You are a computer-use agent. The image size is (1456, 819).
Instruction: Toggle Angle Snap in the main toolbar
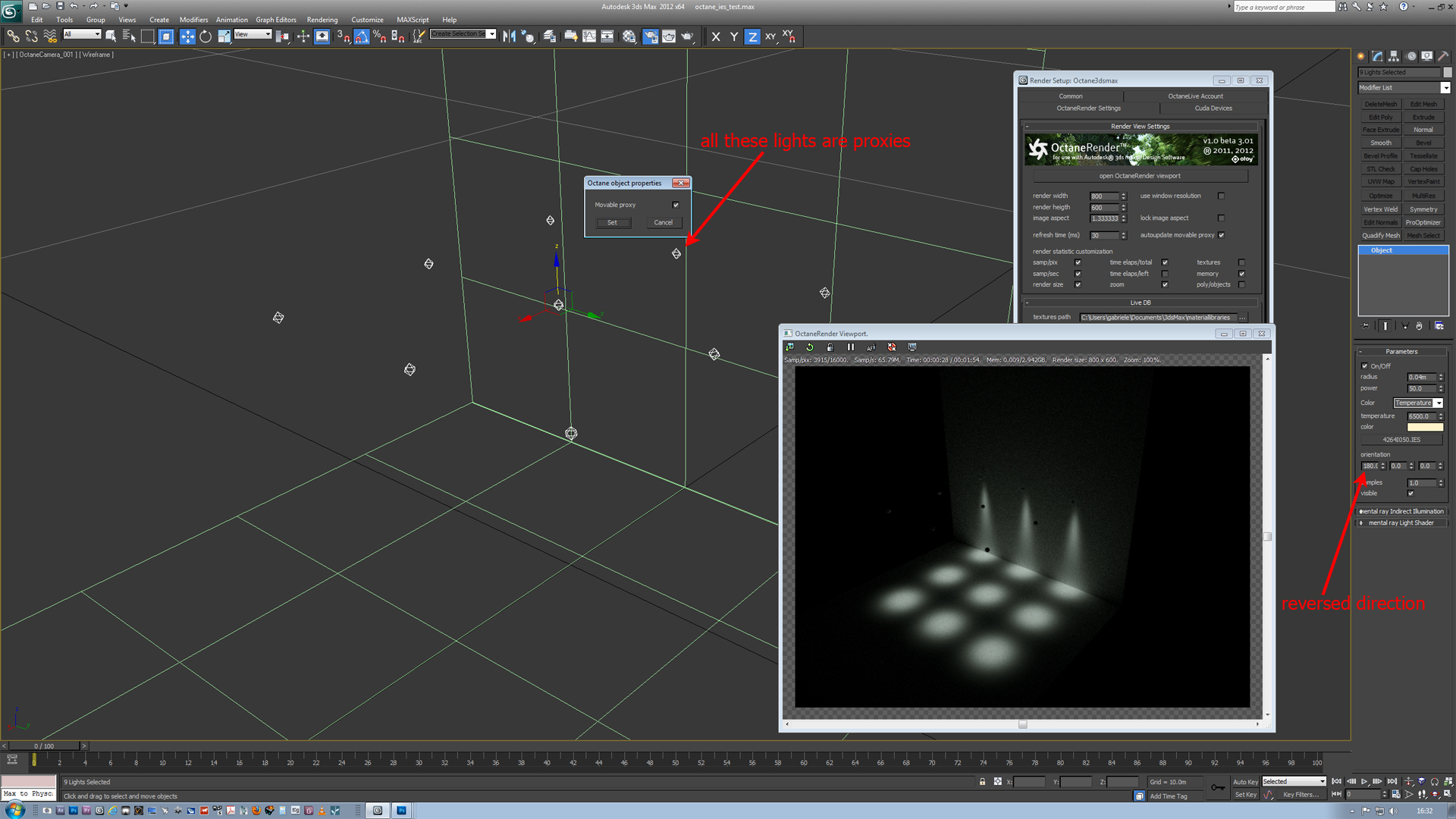tap(362, 36)
